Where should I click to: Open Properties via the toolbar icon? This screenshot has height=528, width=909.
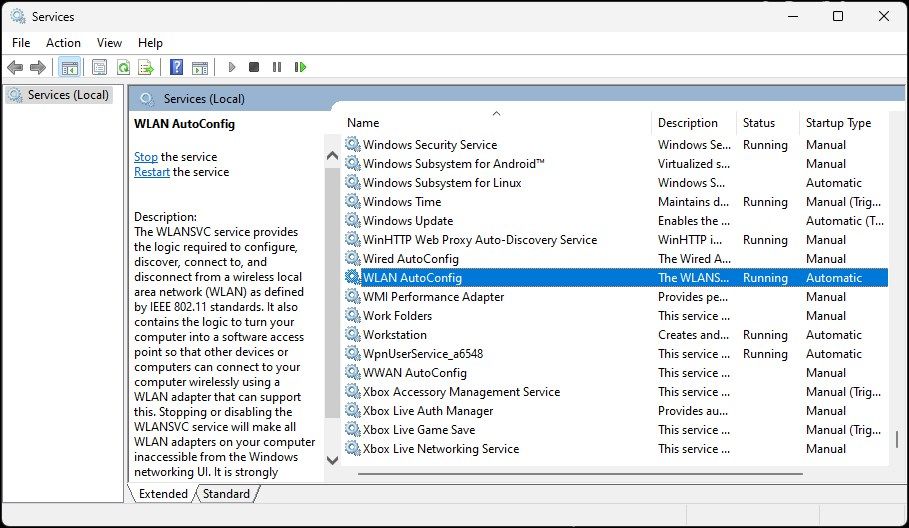coord(99,67)
